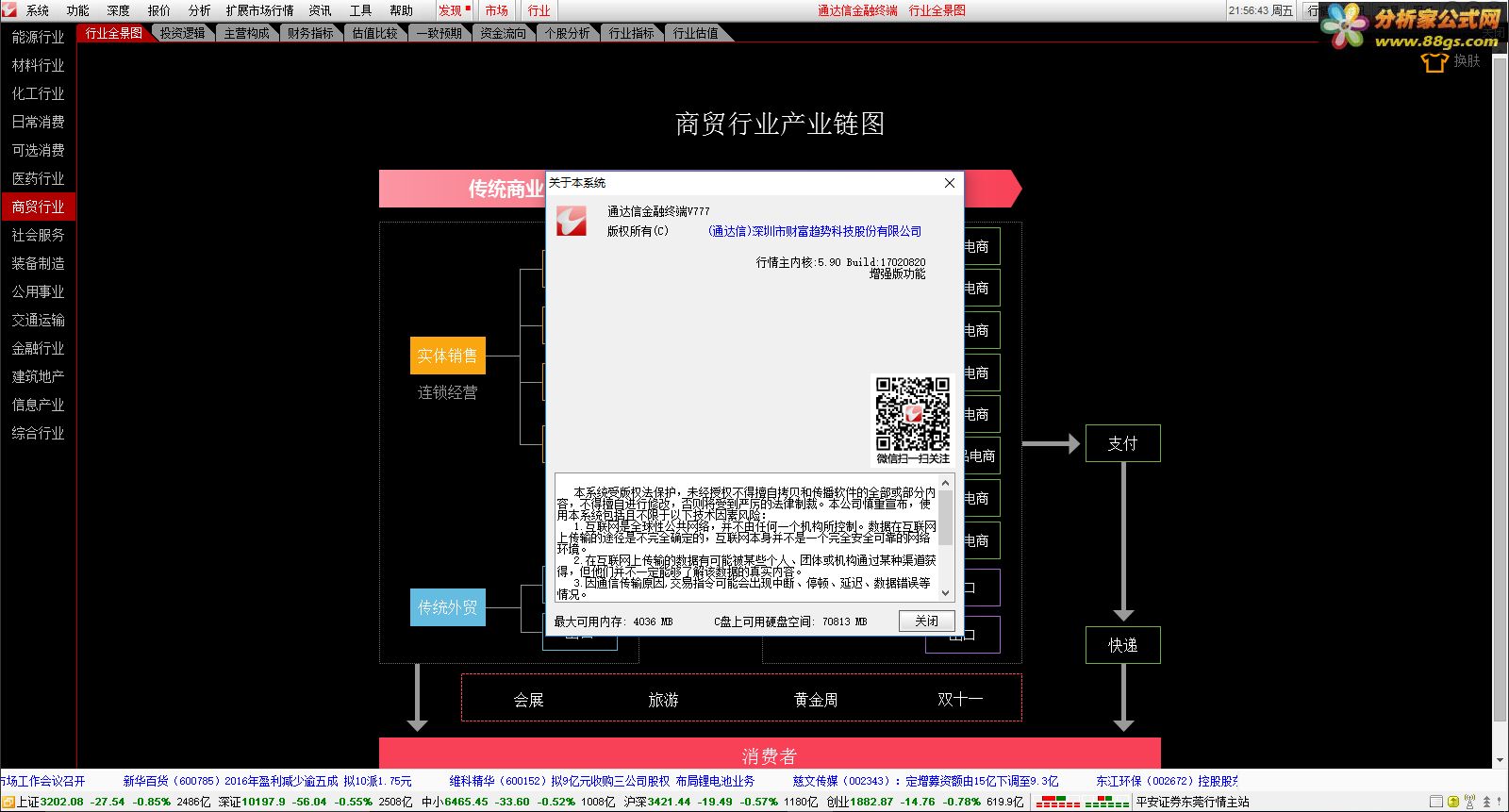The width and height of the screenshot is (1509, 812).
Task: Switch to the 财务指标 tab
Action: (x=310, y=33)
